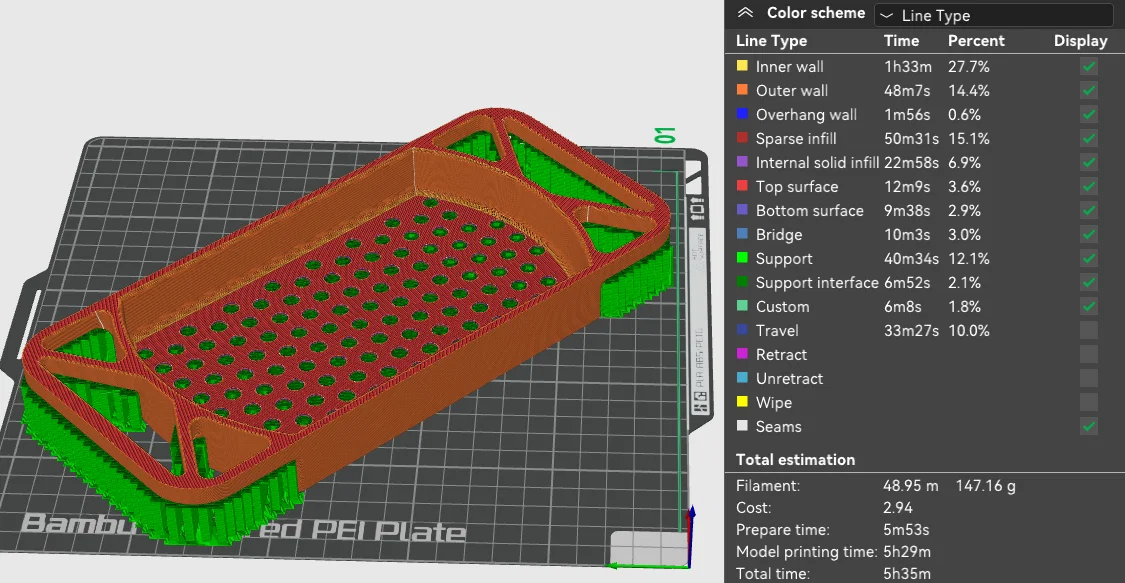Click the Wipe yellow color swatch

tap(742, 402)
